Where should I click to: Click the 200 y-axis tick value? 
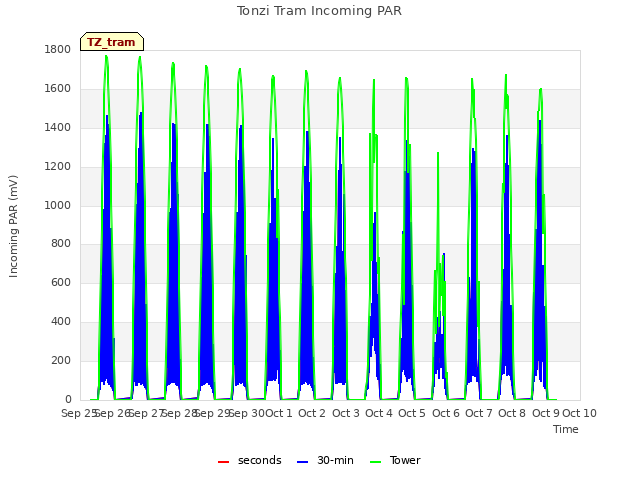[61, 361]
